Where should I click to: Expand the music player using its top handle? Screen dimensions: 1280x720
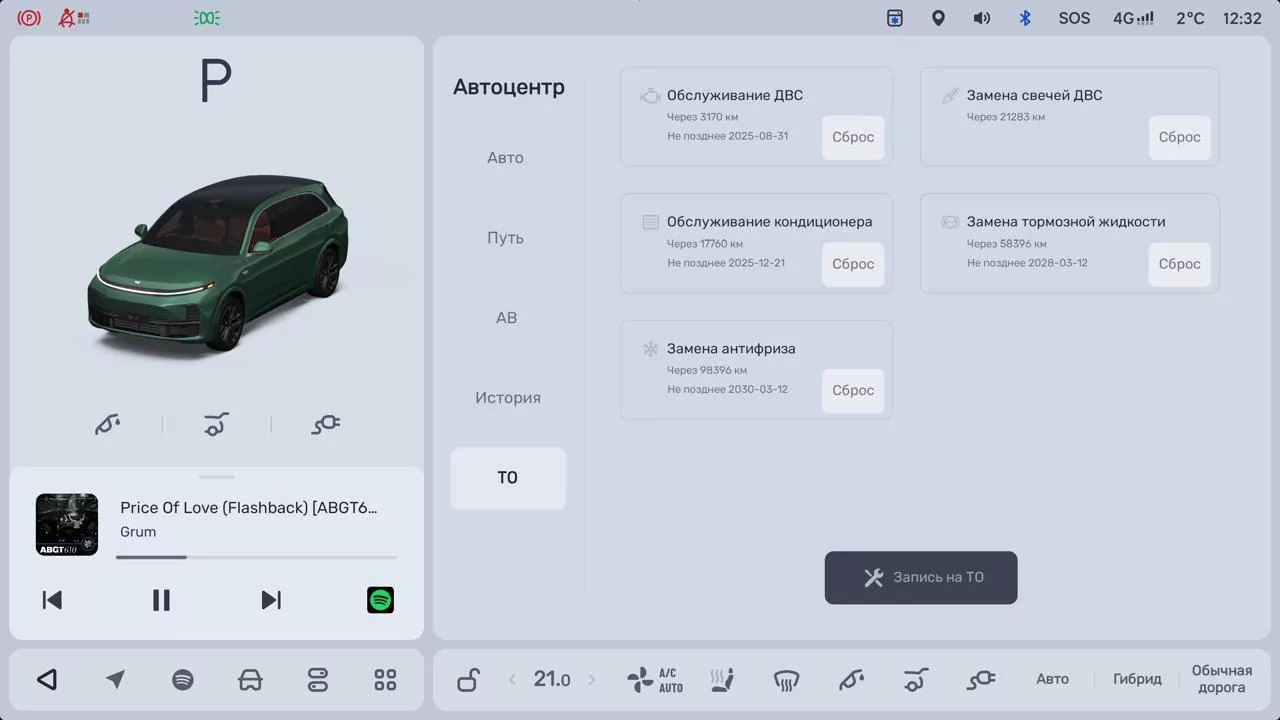point(216,477)
